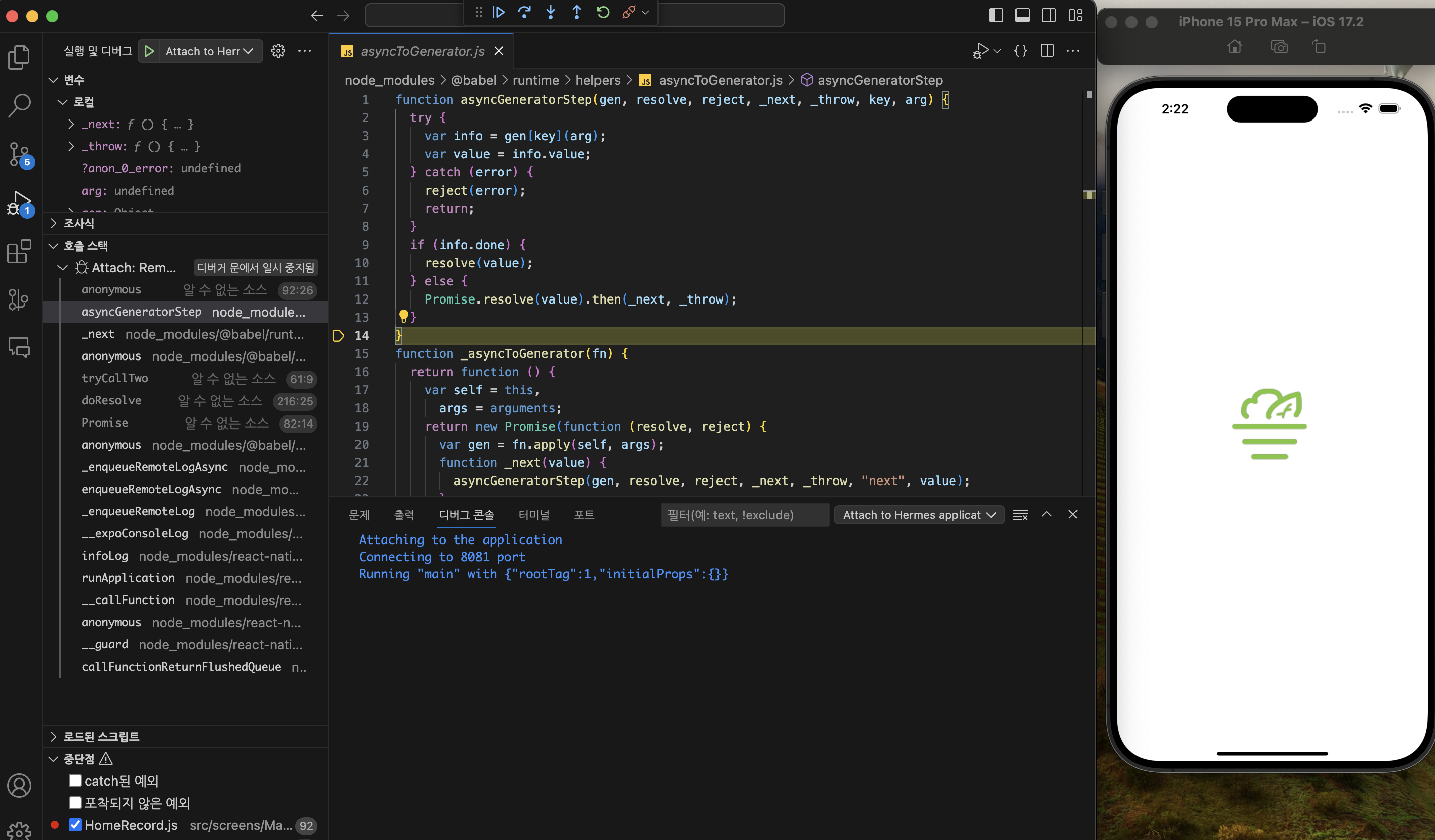This screenshot has width=1435, height=840.
Task: Enable the 'catch된 예외' breakpoint checkbox
Action: click(75, 780)
